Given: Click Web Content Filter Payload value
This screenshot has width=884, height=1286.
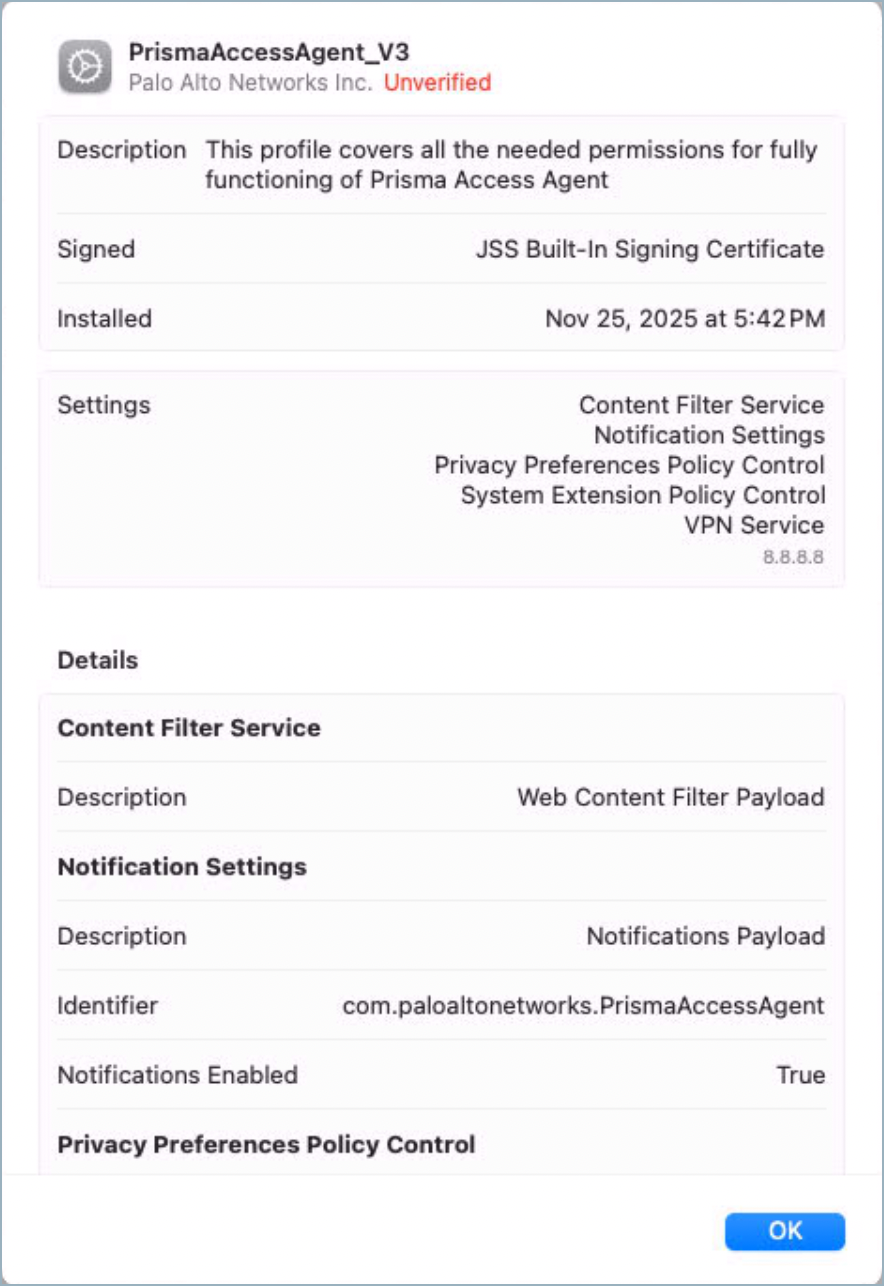Looking at the screenshot, I should [670, 797].
